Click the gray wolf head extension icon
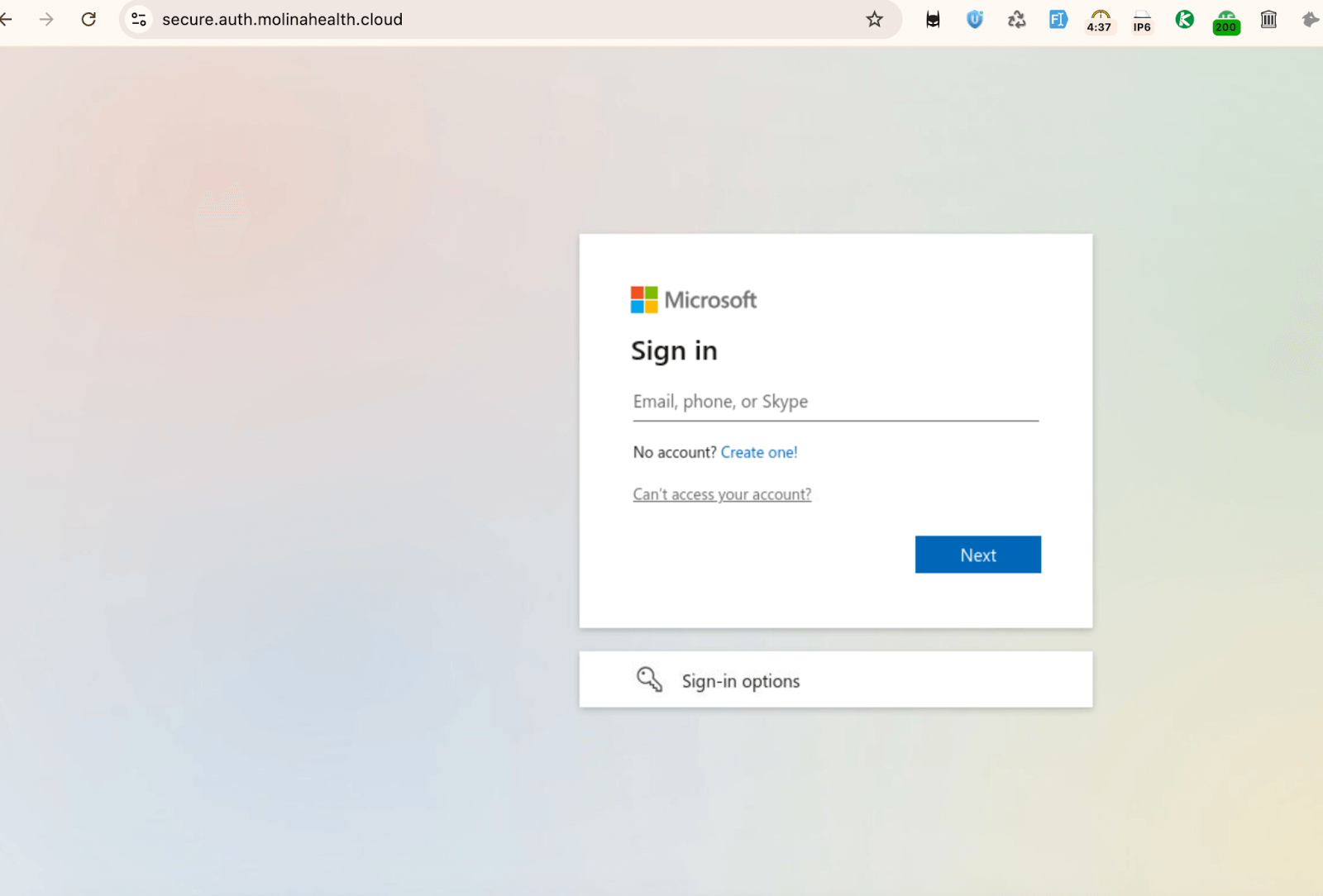 [x=1310, y=20]
